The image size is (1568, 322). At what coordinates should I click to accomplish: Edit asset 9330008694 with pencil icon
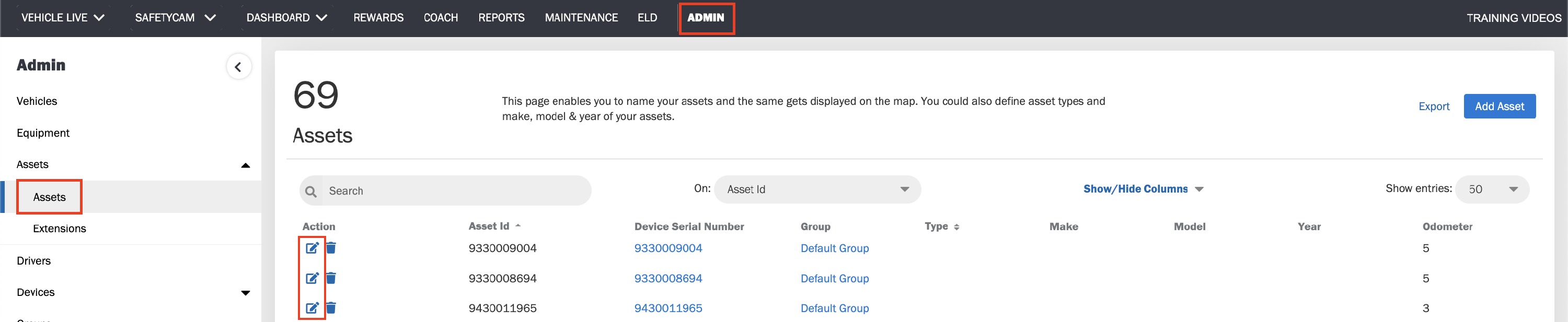pyautogui.click(x=312, y=278)
